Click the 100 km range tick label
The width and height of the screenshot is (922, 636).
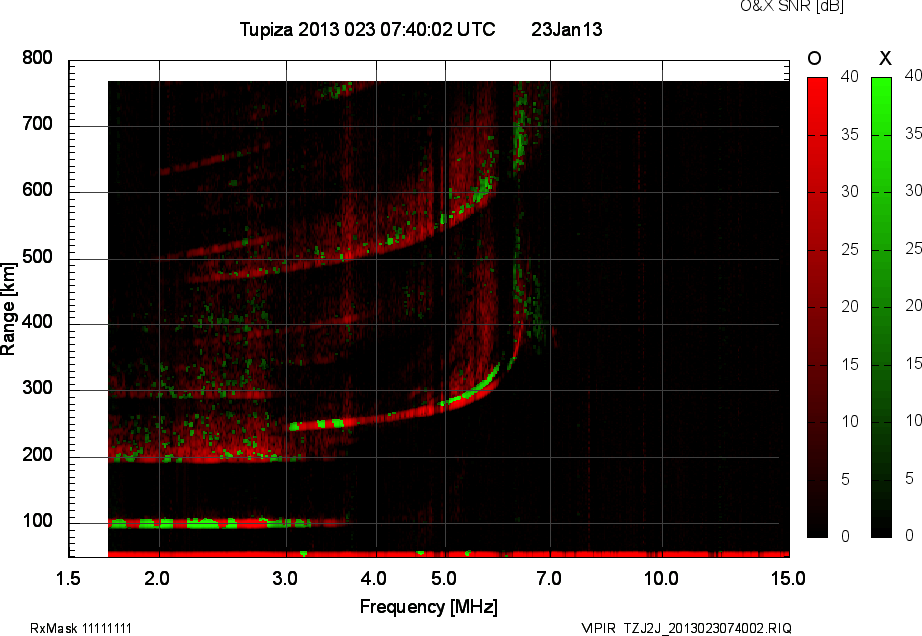point(37,520)
